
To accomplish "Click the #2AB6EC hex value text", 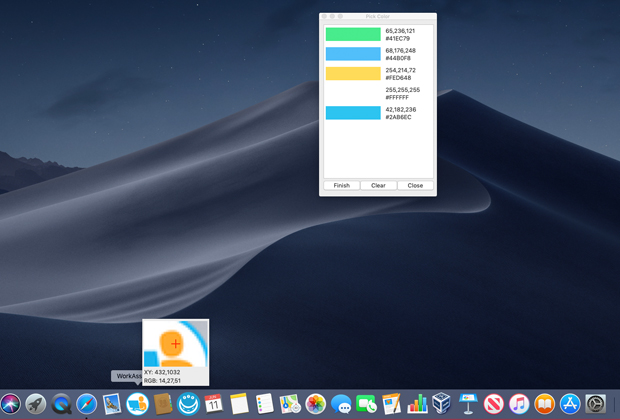I will pyautogui.click(x=398, y=117).
